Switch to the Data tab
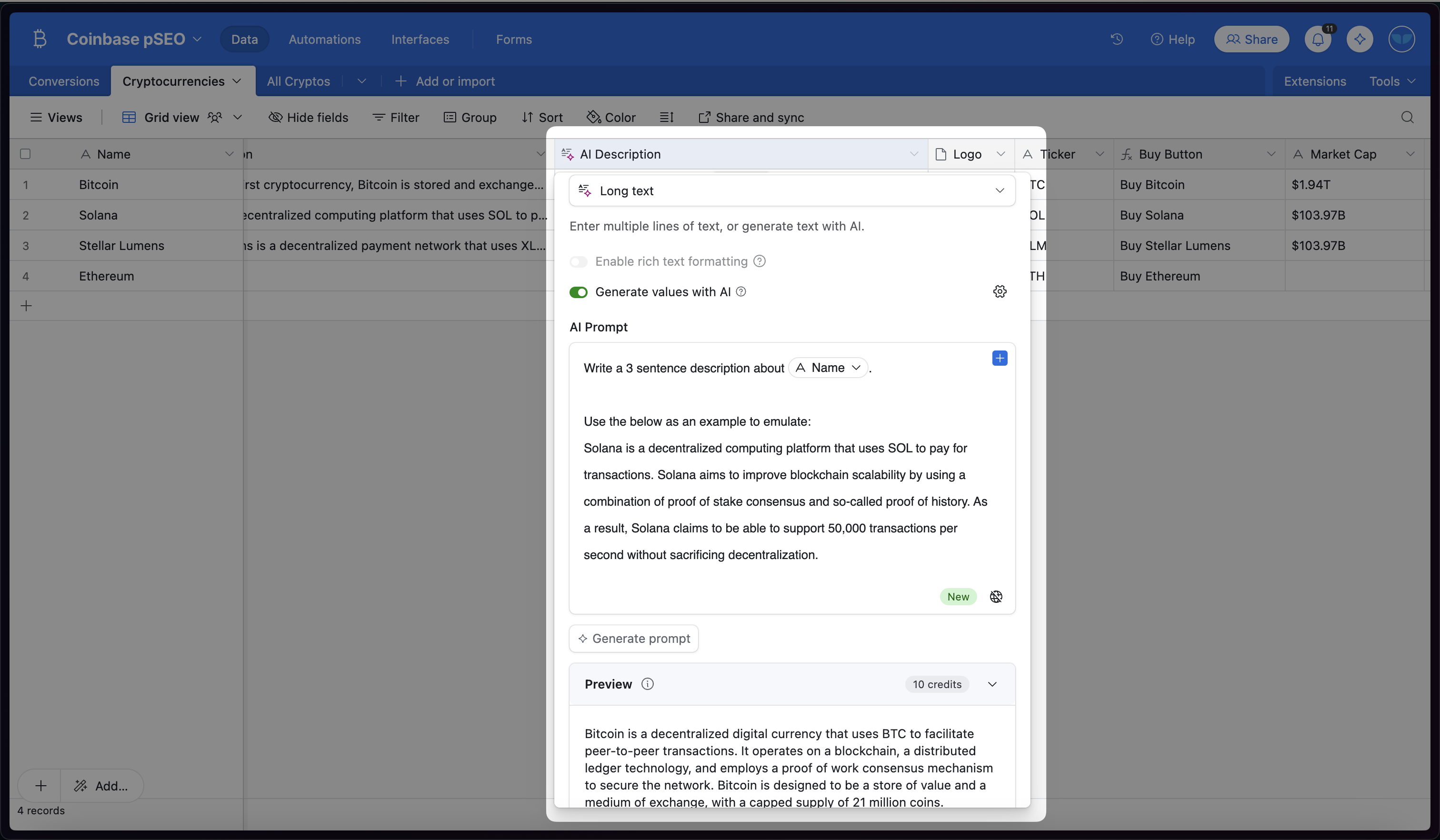This screenshot has width=1440, height=840. coord(245,39)
